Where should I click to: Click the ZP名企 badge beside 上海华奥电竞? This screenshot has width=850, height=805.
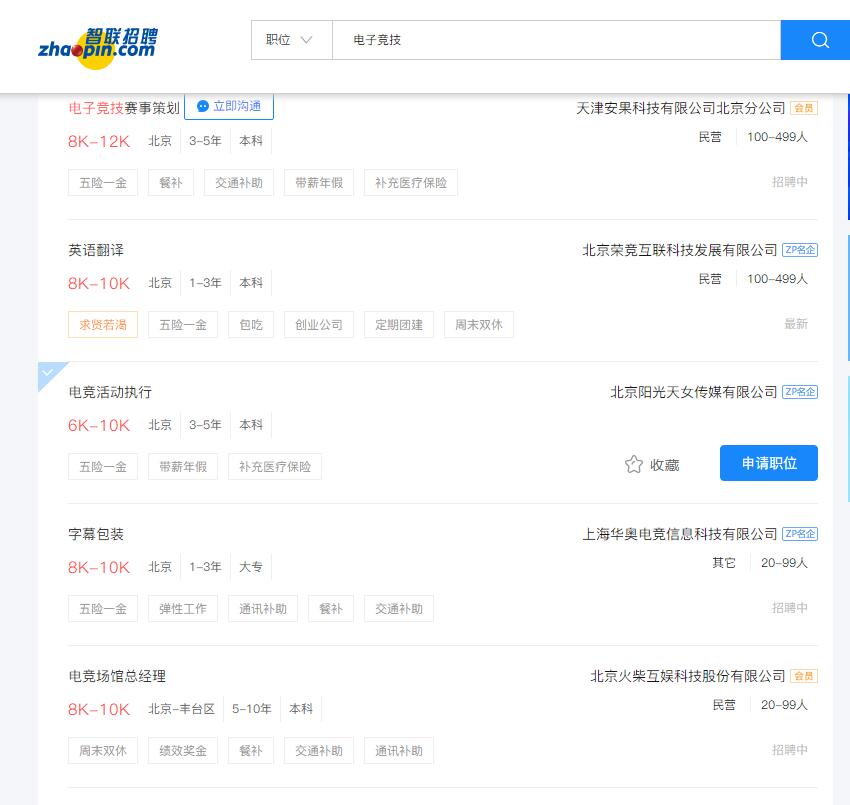[x=799, y=534]
